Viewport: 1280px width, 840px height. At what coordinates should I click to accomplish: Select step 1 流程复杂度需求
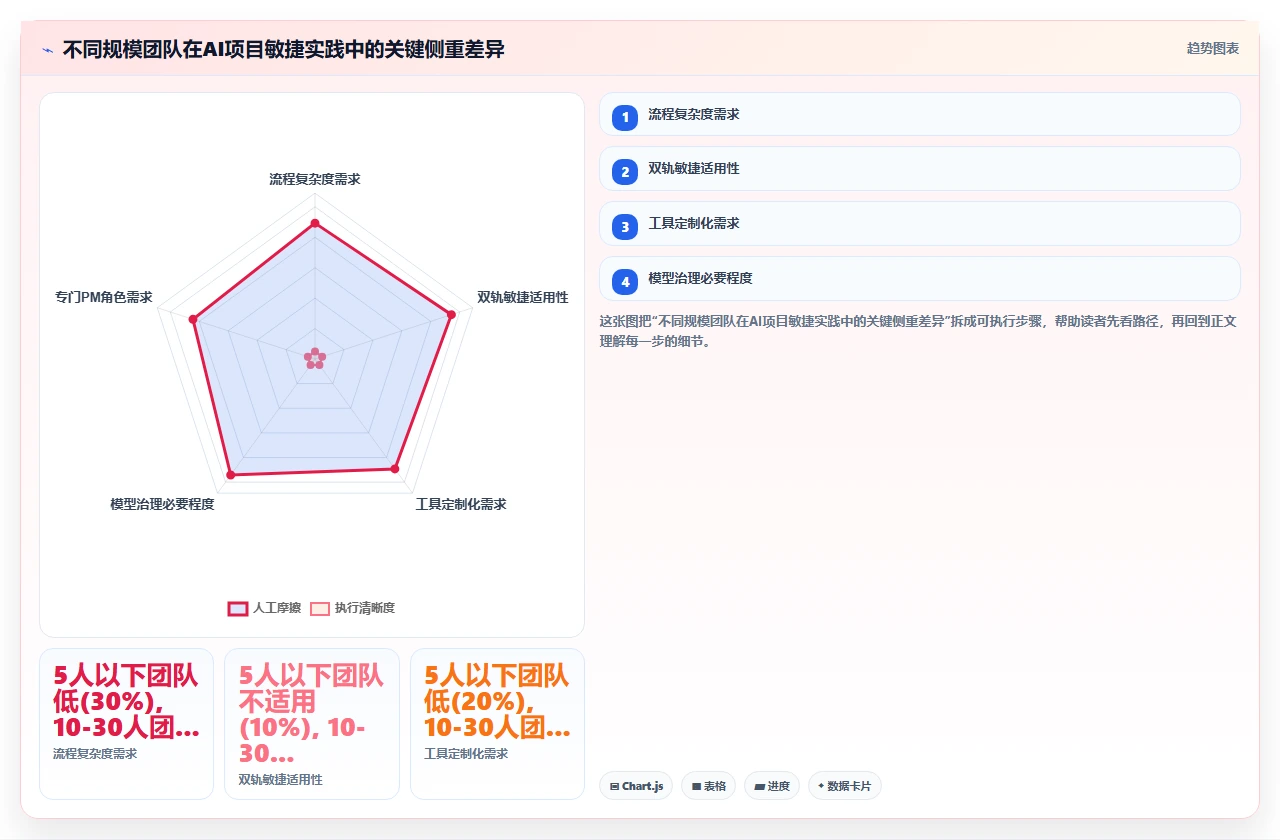pyautogui.click(x=920, y=114)
